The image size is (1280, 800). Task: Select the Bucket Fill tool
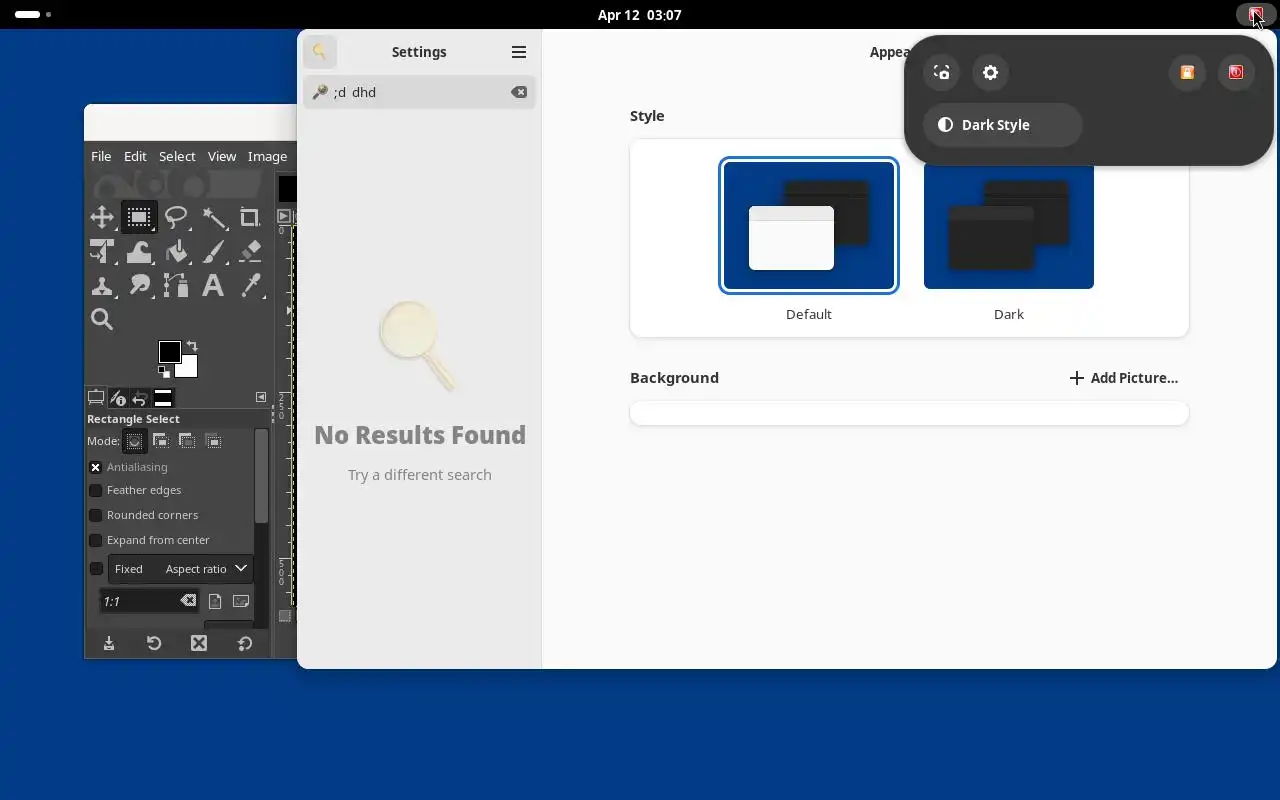[x=176, y=251]
